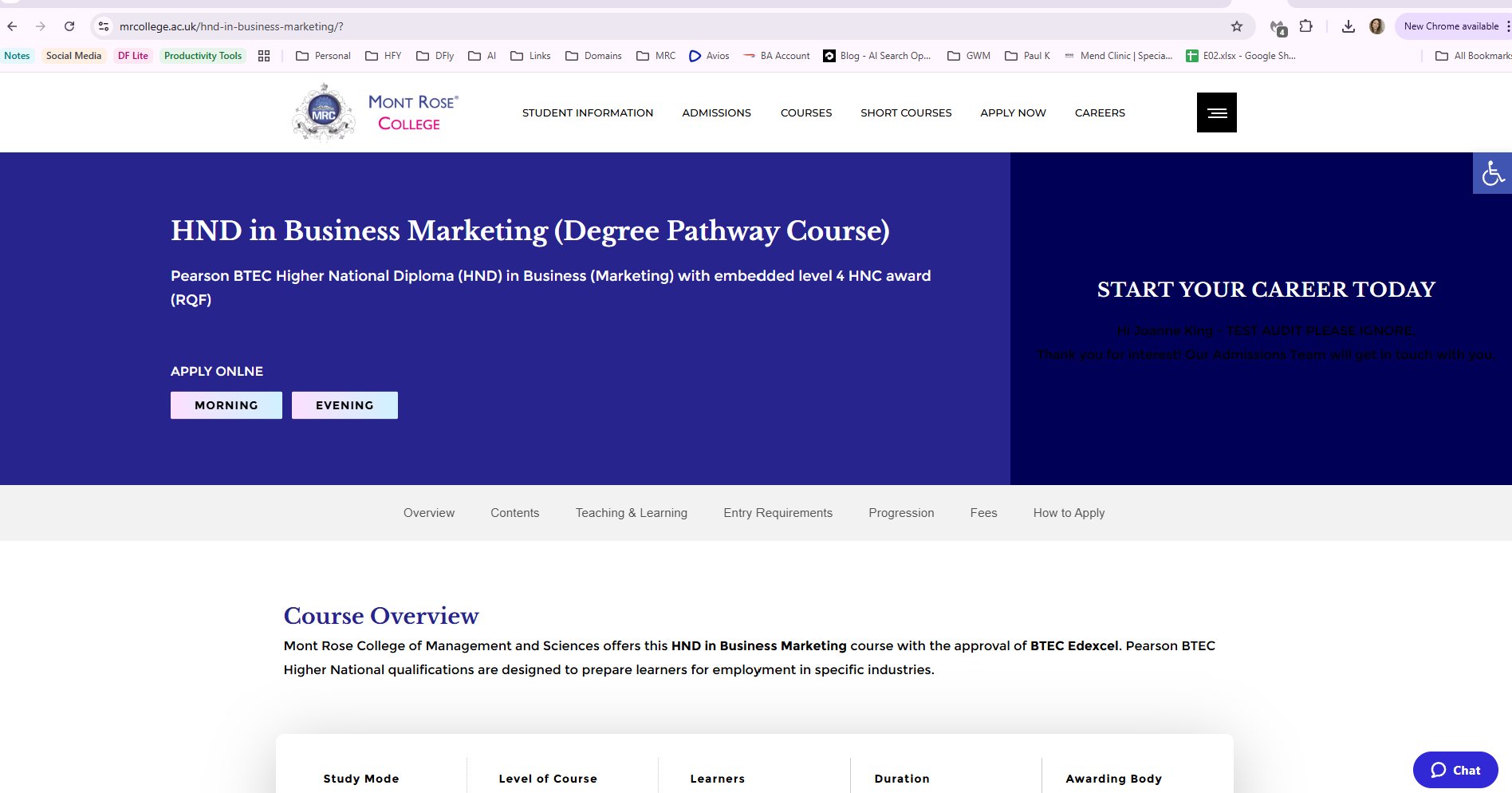This screenshot has height=793, width=1512.
Task: Click the back navigation arrow
Action: (x=13, y=26)
